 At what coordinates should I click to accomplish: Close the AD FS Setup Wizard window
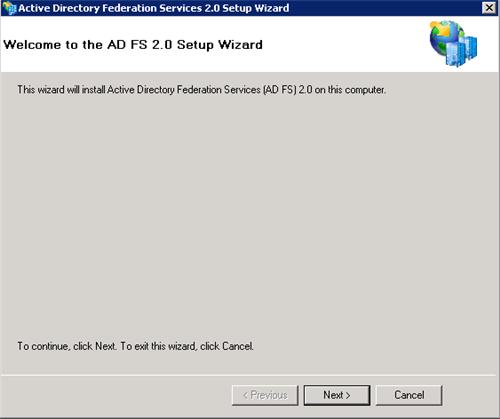point(489,8)
